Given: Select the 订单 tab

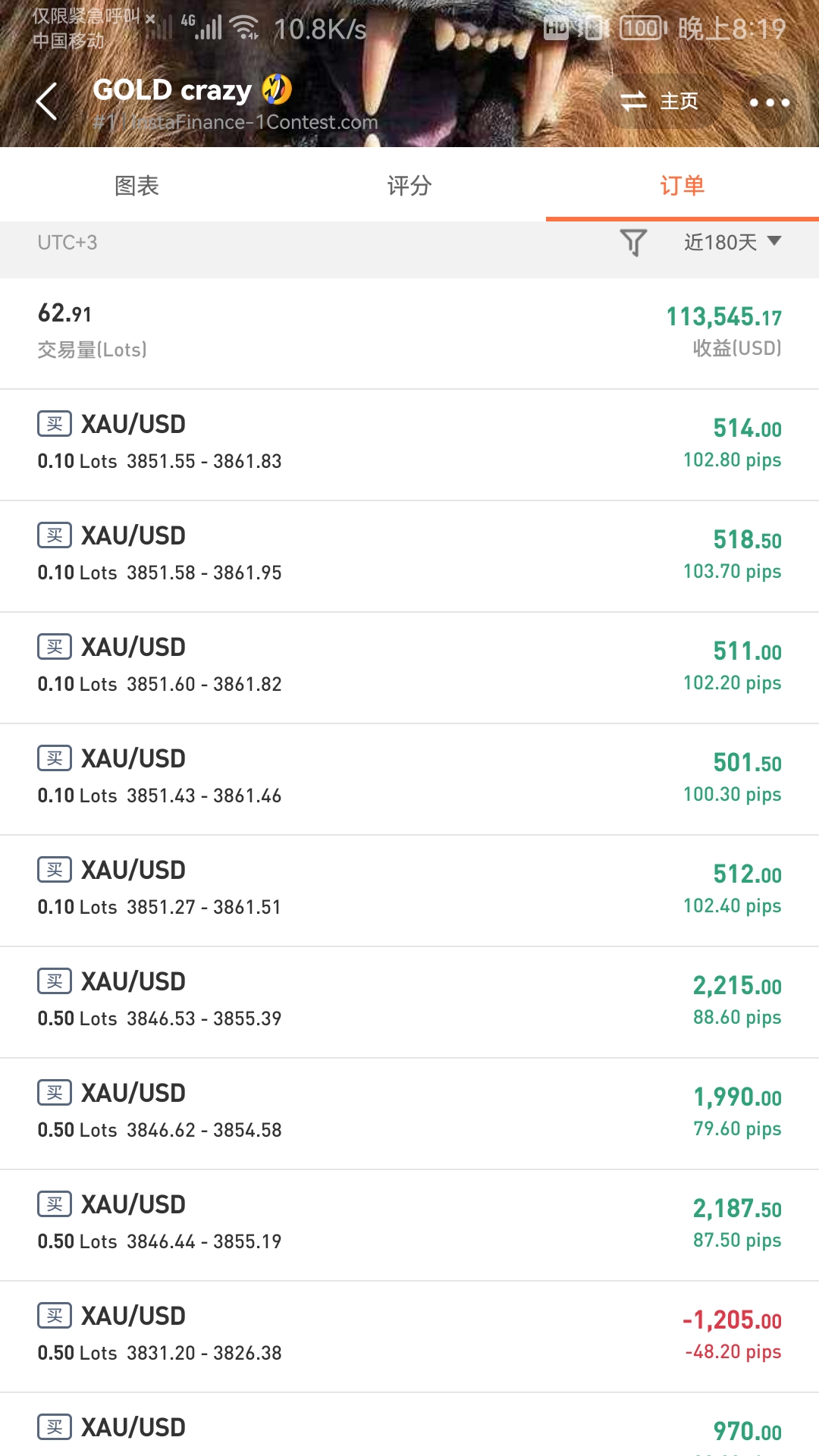Looking at the screenshot, I should click(682, 186).
